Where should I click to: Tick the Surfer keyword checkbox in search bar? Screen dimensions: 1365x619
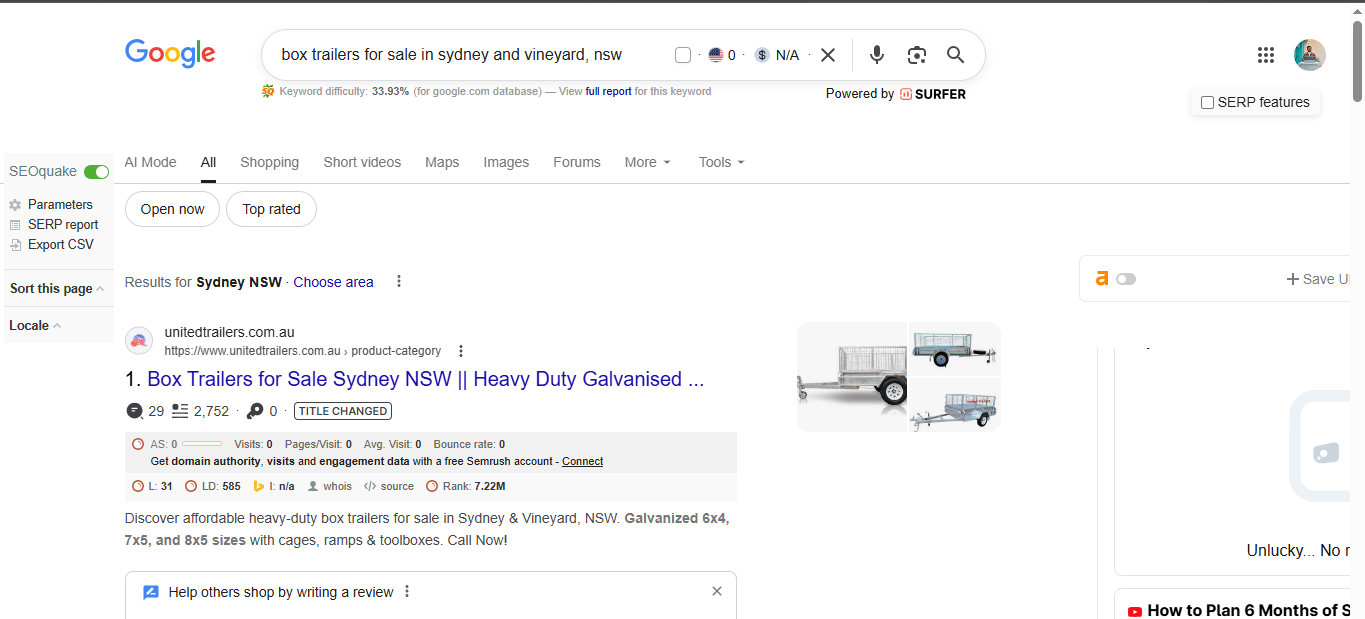(x=683, y=55)
